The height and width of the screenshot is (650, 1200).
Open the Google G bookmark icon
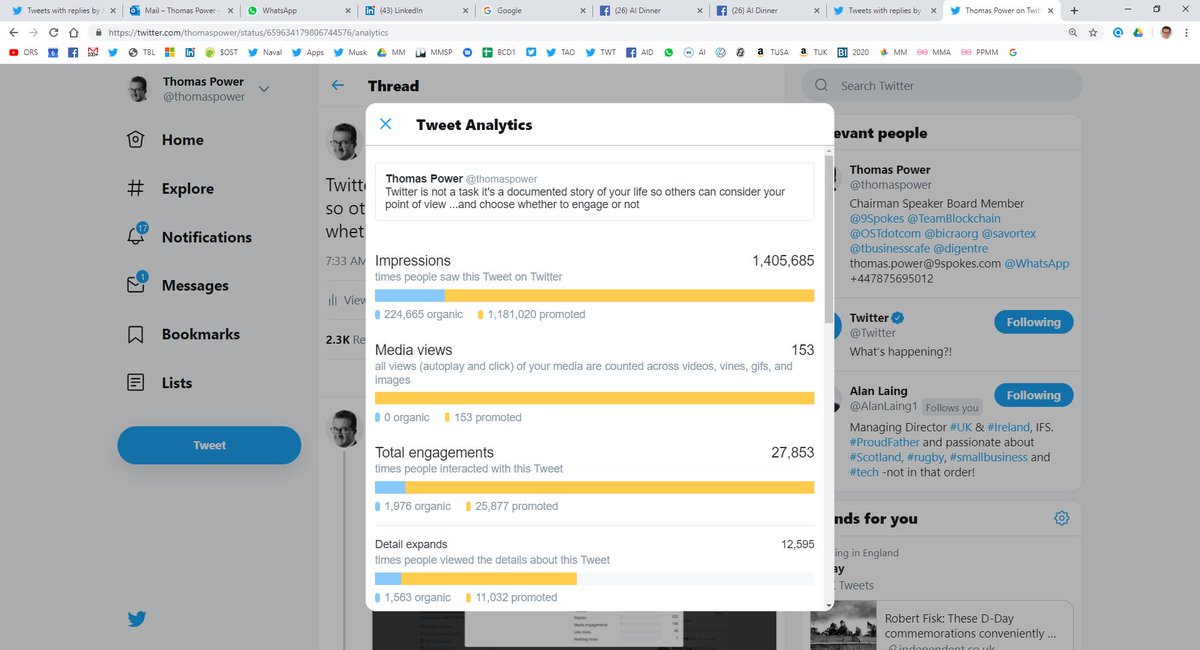coord(1013,51)
